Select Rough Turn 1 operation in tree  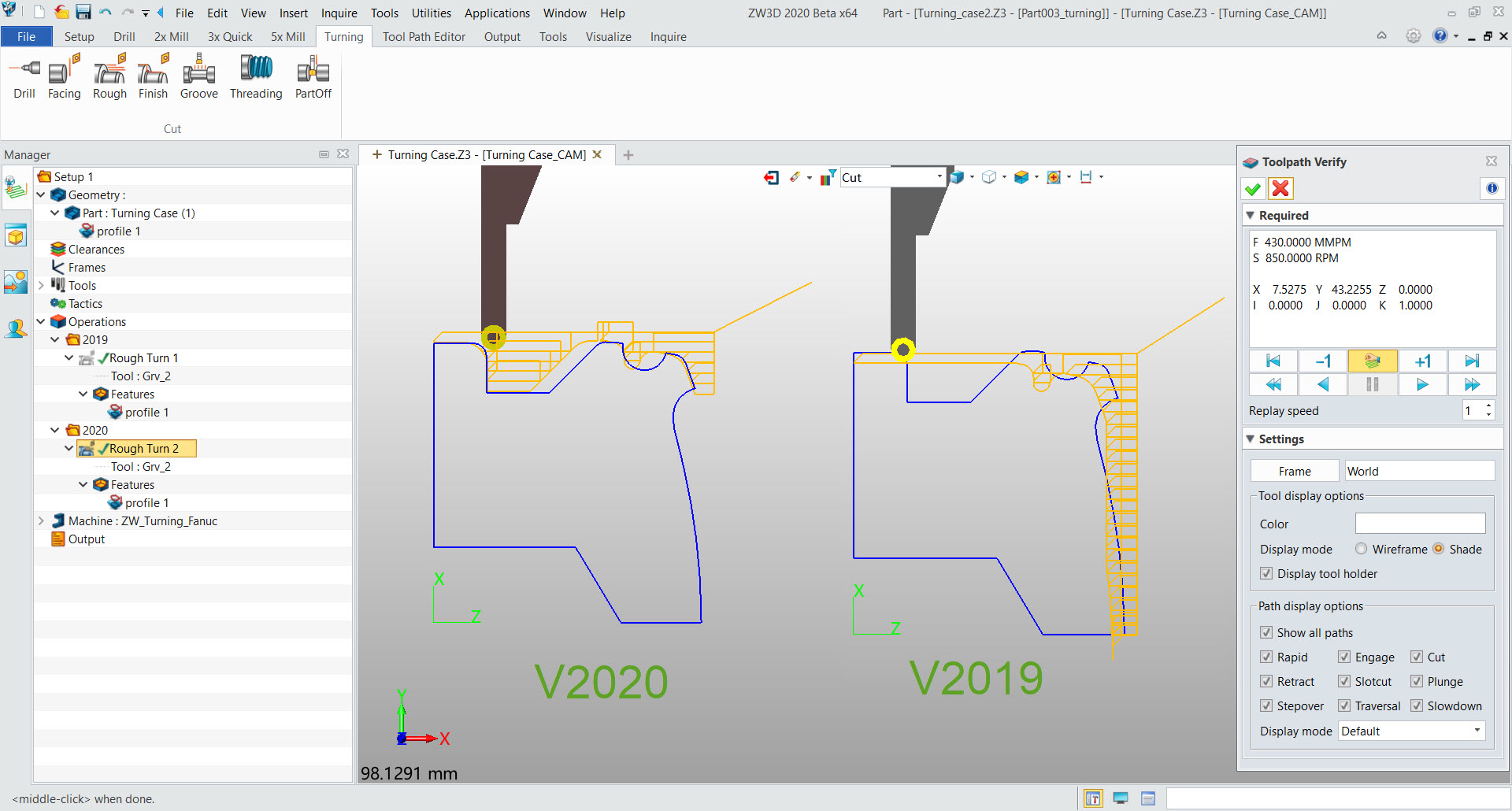(143, 358)
